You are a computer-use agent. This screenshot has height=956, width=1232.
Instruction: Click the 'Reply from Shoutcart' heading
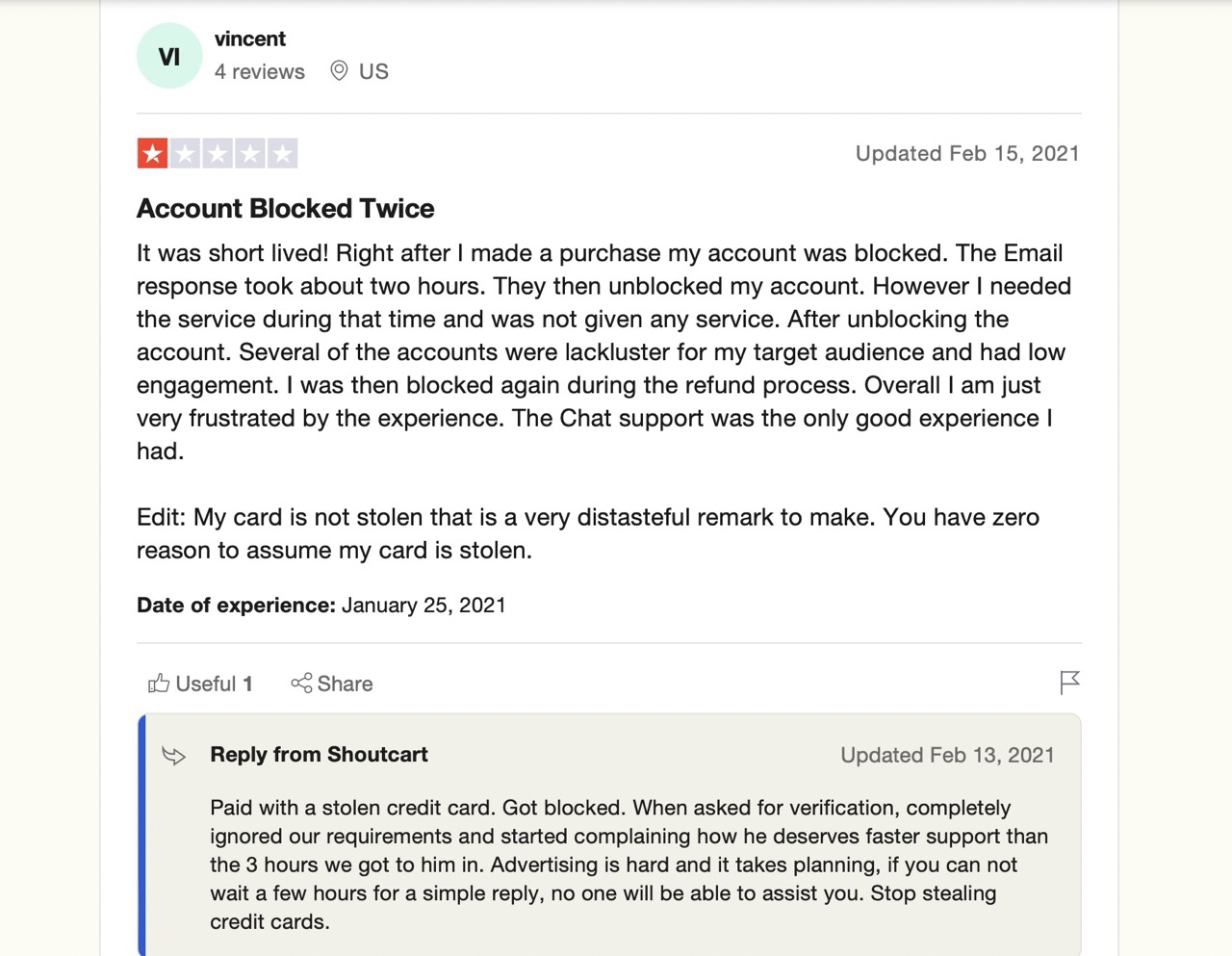click(x=319, y=755)
